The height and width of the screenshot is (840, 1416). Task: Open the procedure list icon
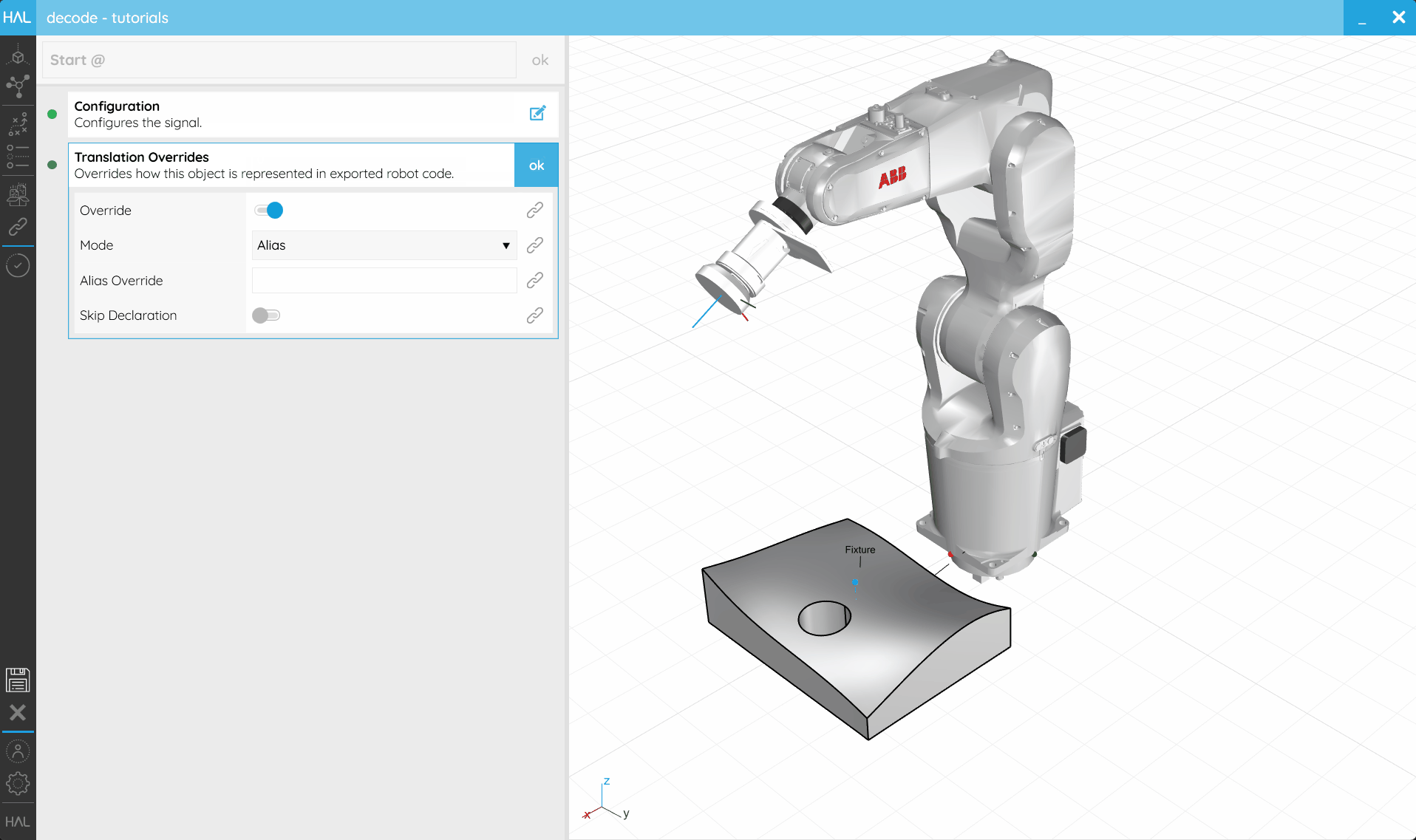pyautogui.click(x=18, y=157)
